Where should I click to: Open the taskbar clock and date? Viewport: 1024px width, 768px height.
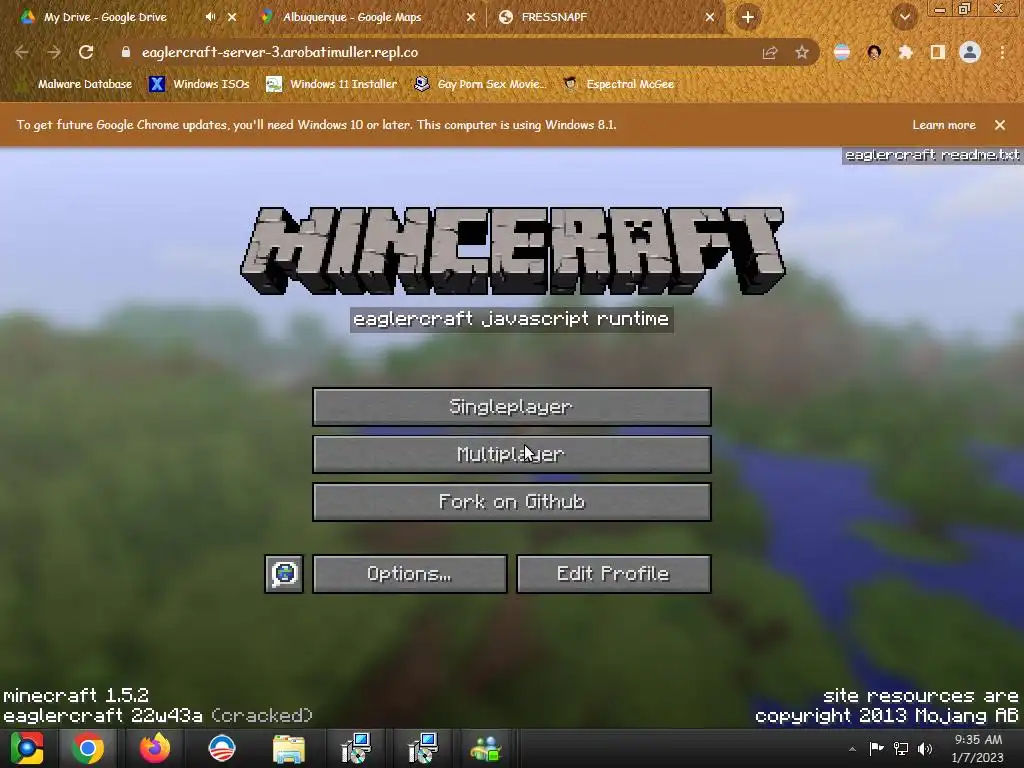tap(978, 748)
